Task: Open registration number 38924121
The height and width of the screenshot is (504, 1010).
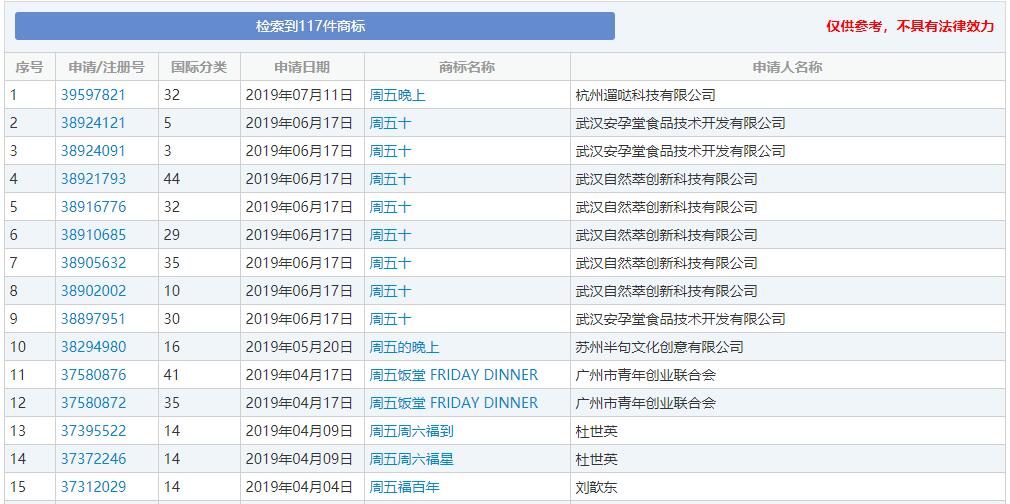Action: pos(93,123)
